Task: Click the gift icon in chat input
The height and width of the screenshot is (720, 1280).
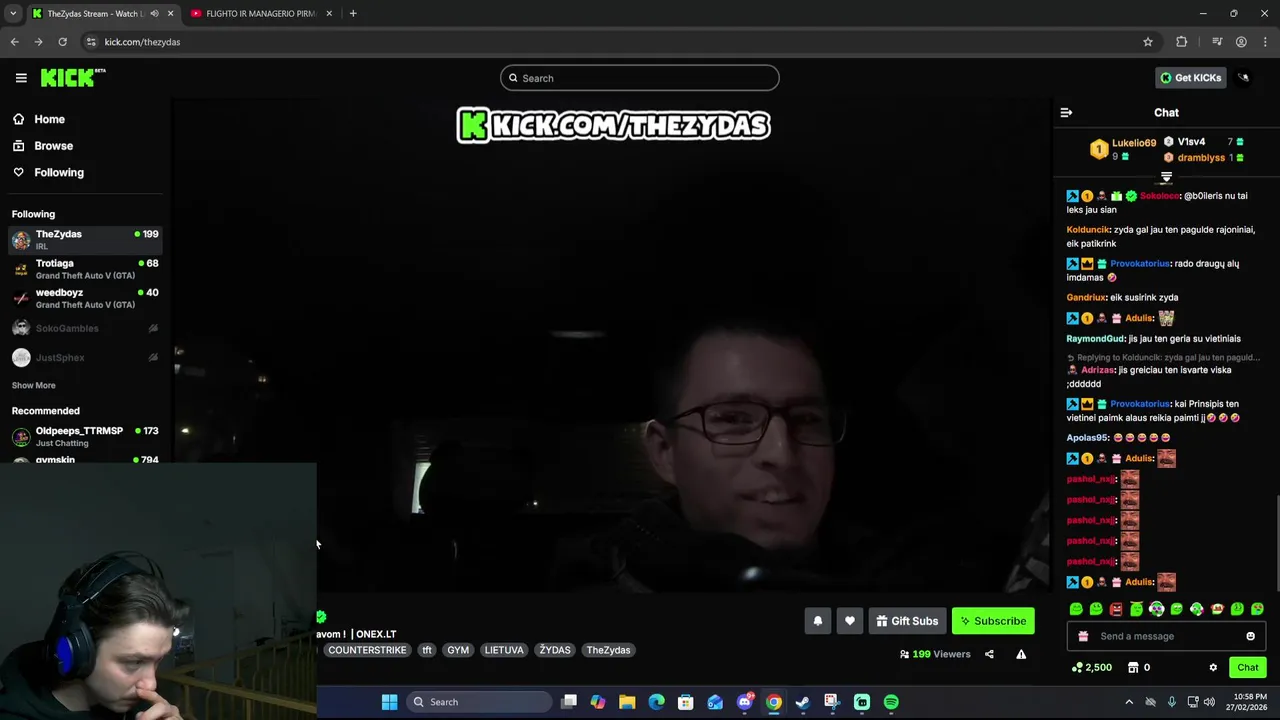Action: (x=1083, y=636)
